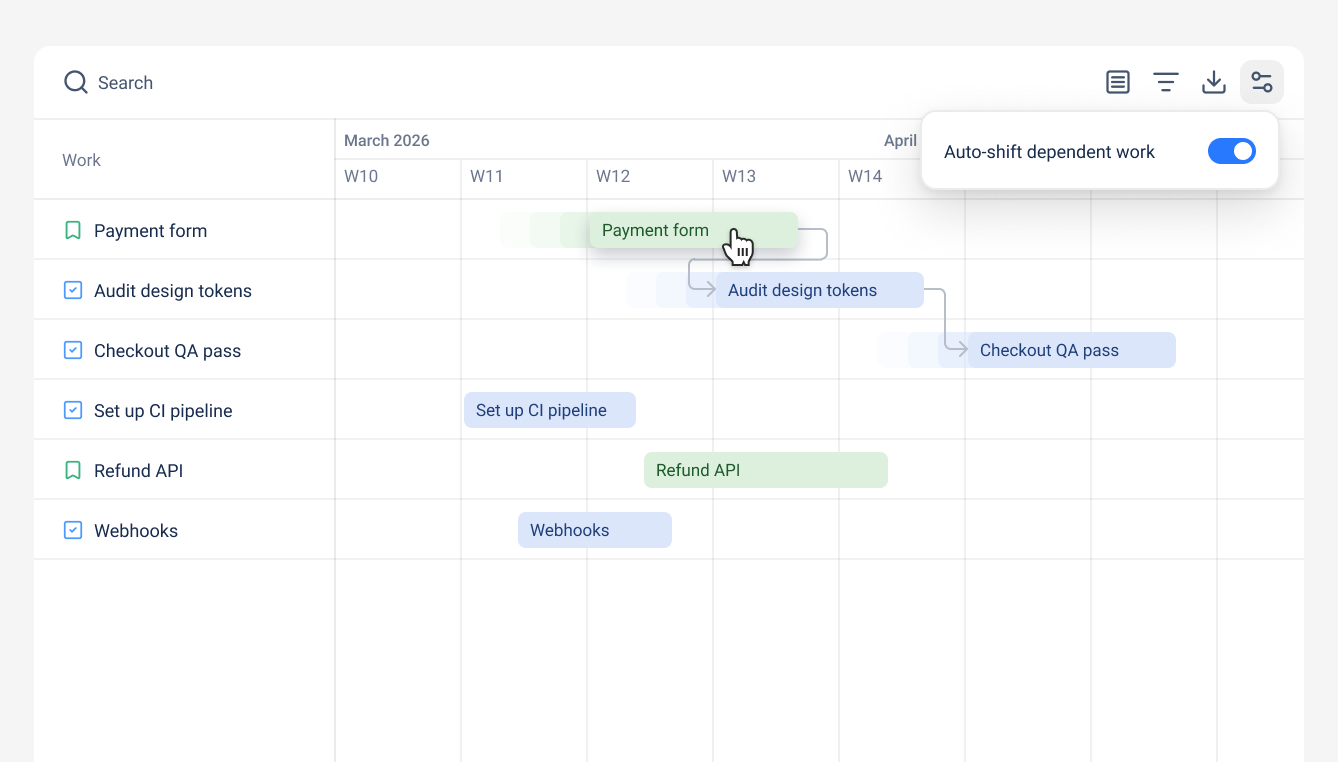The height and width of the screenshot is (762, 1338).
Task: Click the W11 week header
Action: pyautogui.click(x=487, y=176)
